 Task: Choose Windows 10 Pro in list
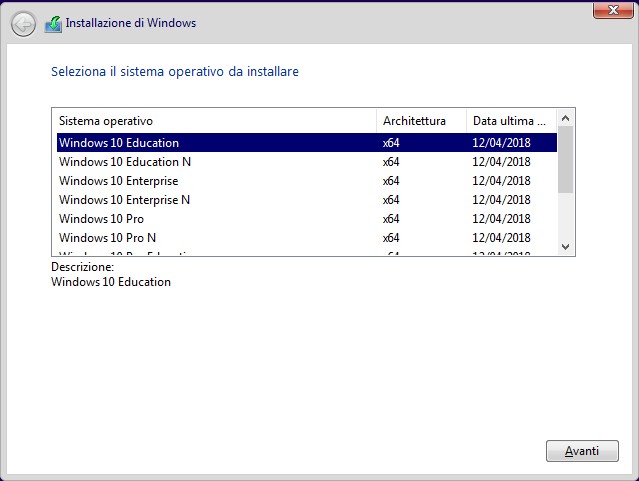306,219
